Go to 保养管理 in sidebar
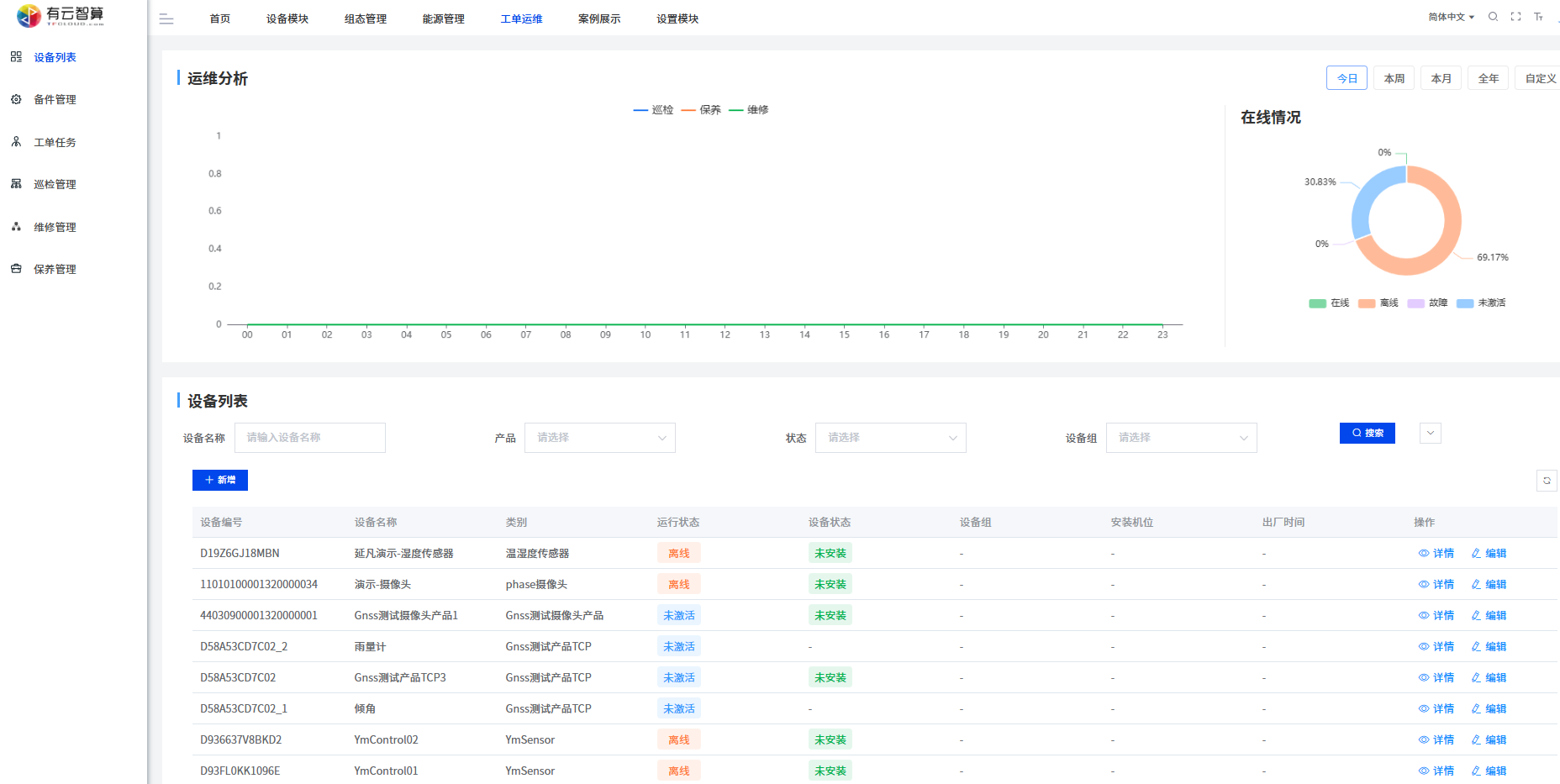This screenshot has width=1560, height=784. 55,270
